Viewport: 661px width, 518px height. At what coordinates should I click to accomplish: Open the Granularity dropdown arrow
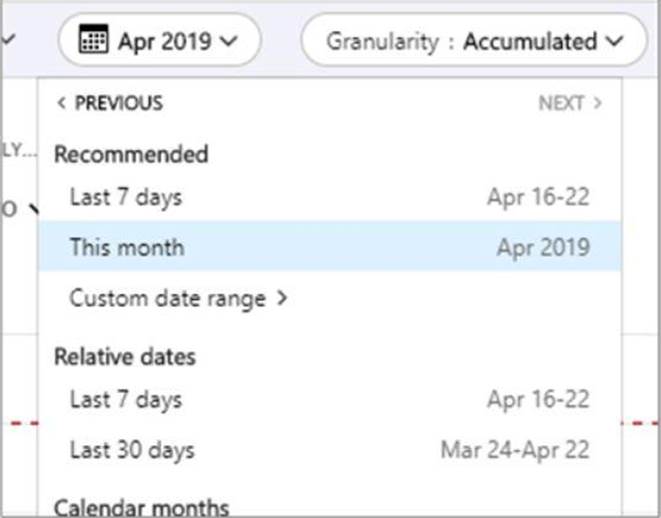614,42
